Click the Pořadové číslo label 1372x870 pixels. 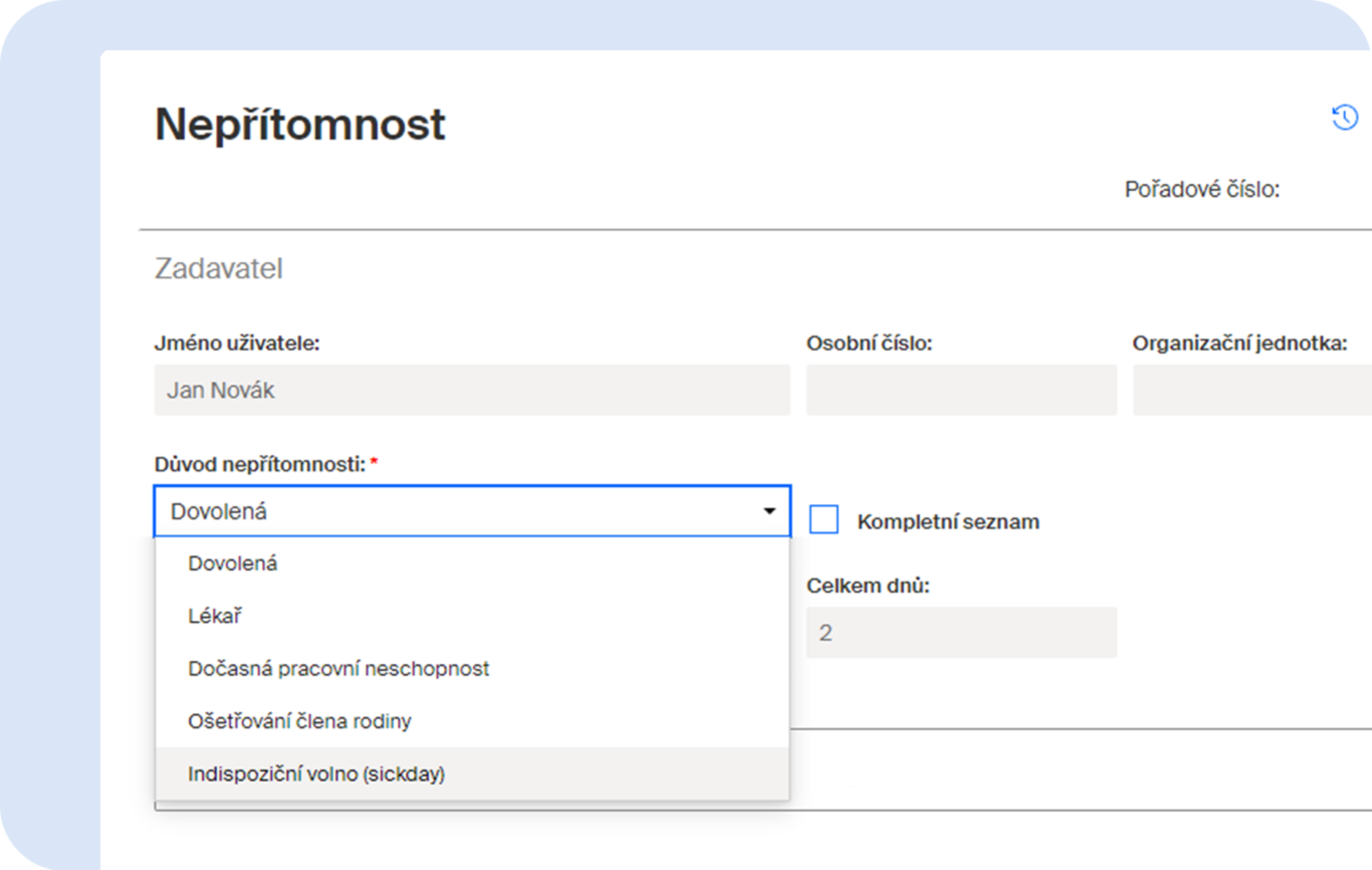click(1202, 189)
